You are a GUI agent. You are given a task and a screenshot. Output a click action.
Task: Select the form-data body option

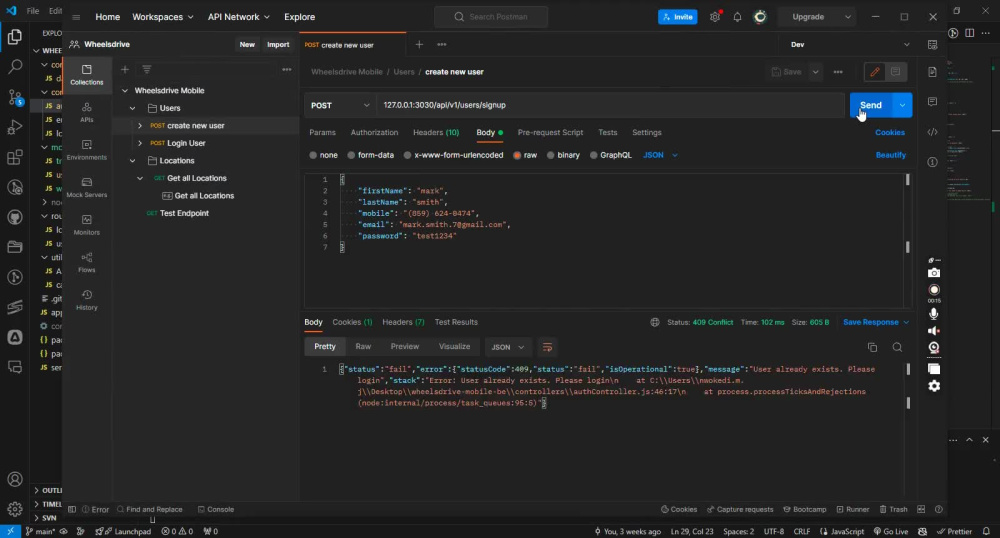pos(371,155)
